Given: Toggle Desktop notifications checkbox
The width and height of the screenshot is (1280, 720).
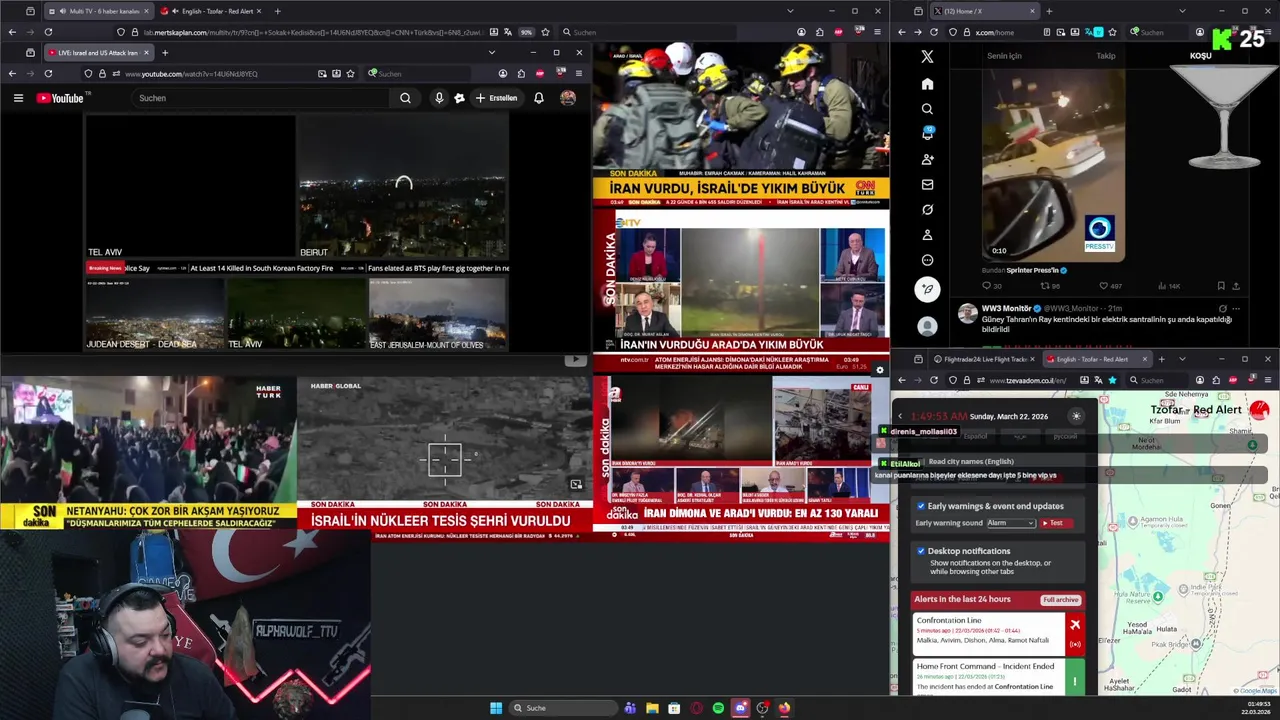Looking at the screenshot, I should (x=921, y=551).
